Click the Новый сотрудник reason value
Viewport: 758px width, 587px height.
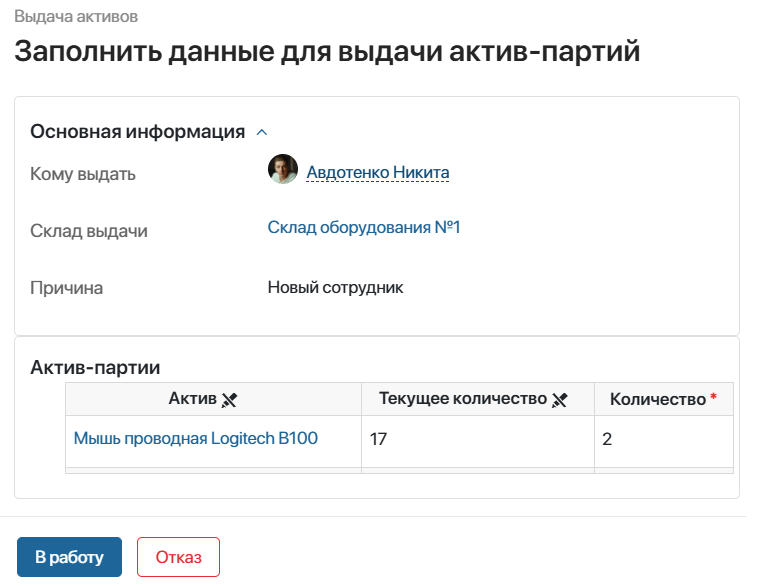click(335, 288)
